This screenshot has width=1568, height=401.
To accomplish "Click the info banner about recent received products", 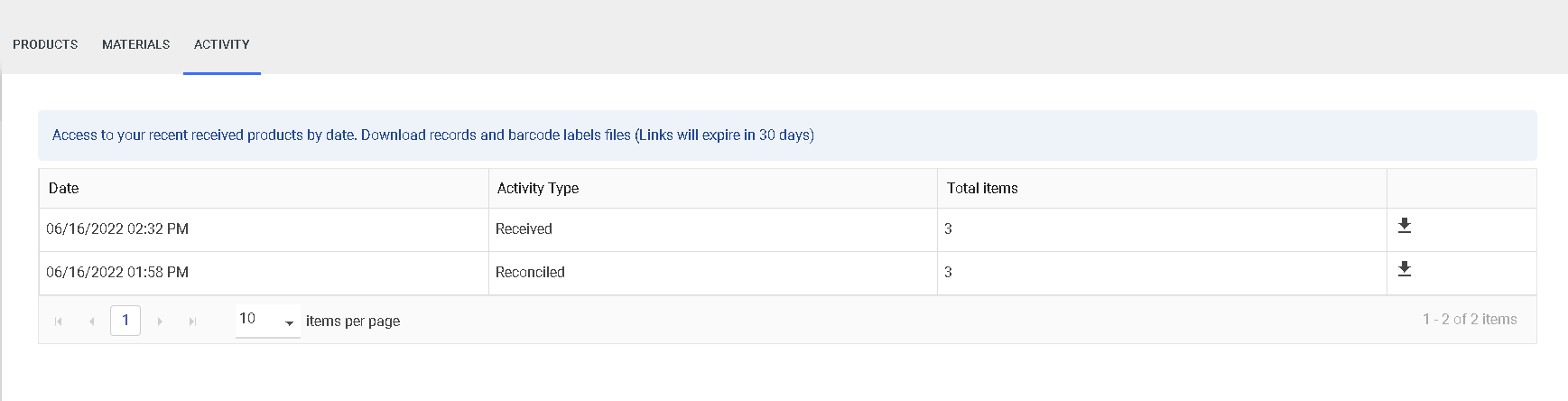I will coord(787,135).
